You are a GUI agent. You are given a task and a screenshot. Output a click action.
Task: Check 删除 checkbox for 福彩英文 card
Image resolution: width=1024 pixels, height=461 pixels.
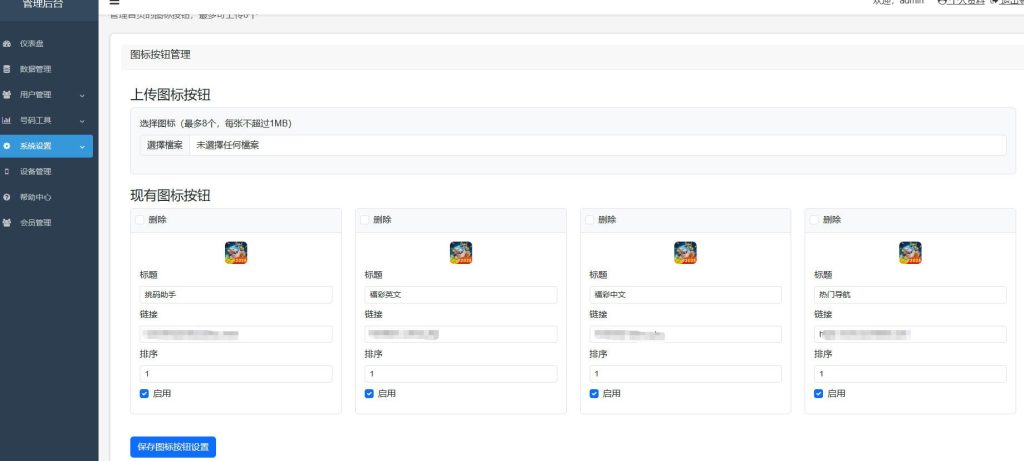364,220
